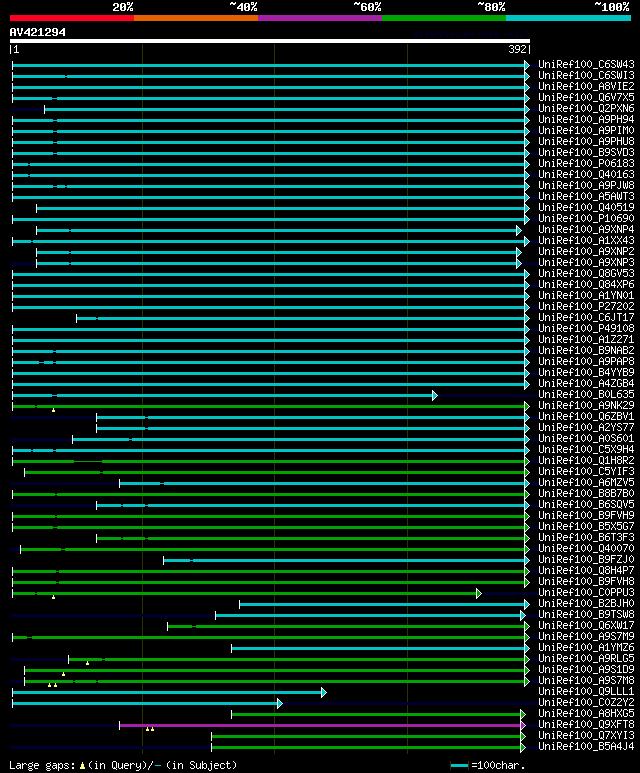Image resolution: width=640 pixels, height=773 pixels.
Task: Click the UniRef100_A5AWT3 label
Action: tap(586, 197)
